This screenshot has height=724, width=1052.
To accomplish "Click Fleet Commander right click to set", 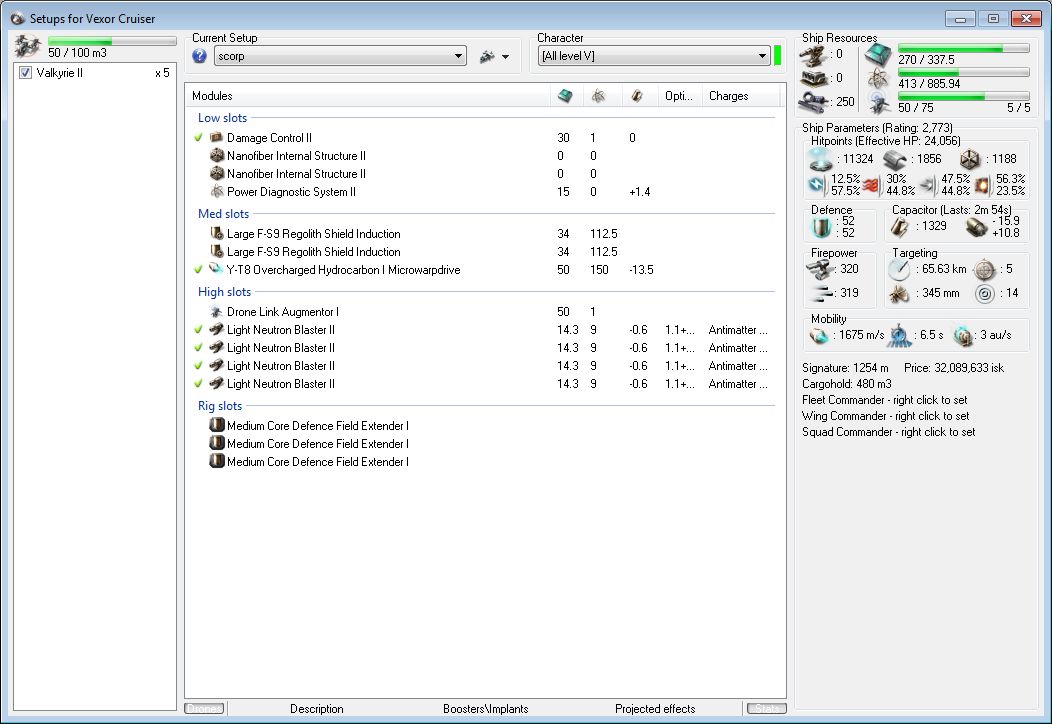I will point(884,400).
